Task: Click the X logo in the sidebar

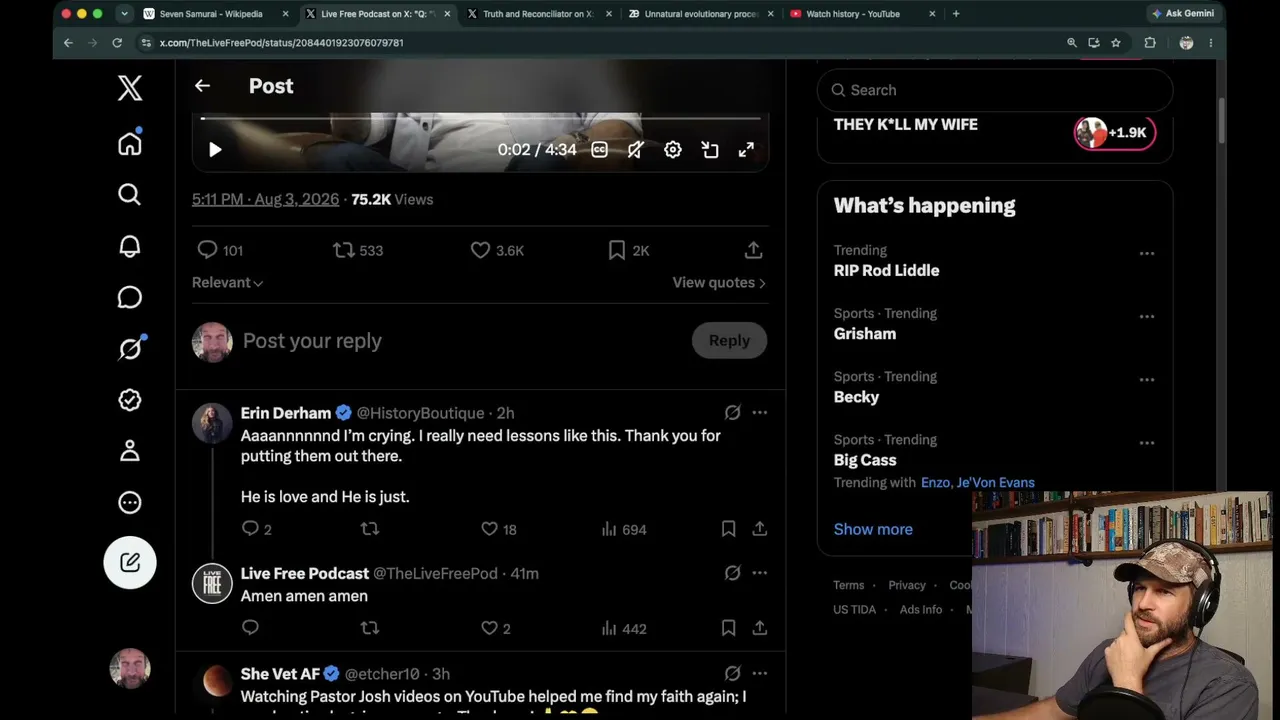Action: coord(130,88)
